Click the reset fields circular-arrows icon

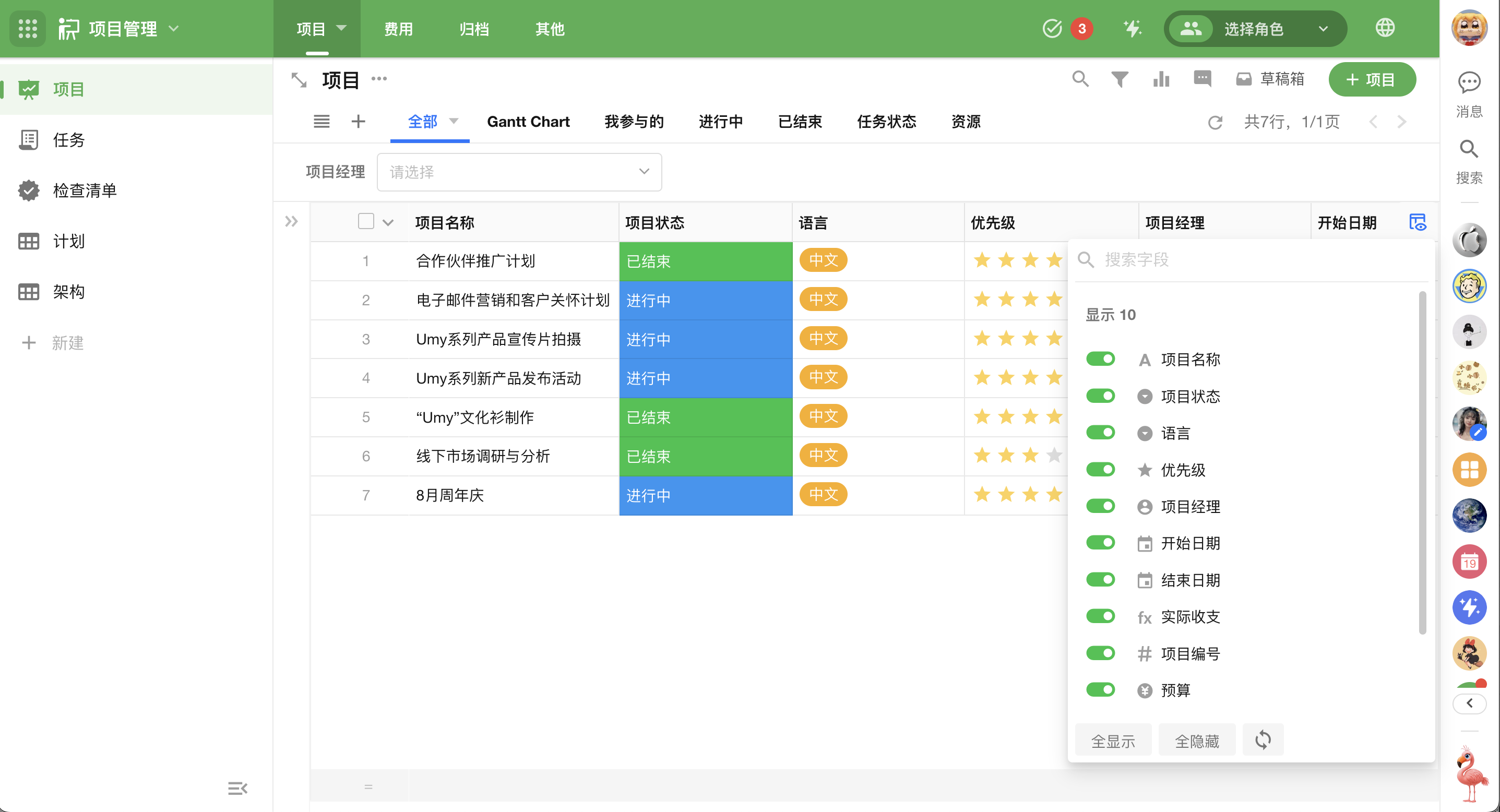click(1263, 740)
